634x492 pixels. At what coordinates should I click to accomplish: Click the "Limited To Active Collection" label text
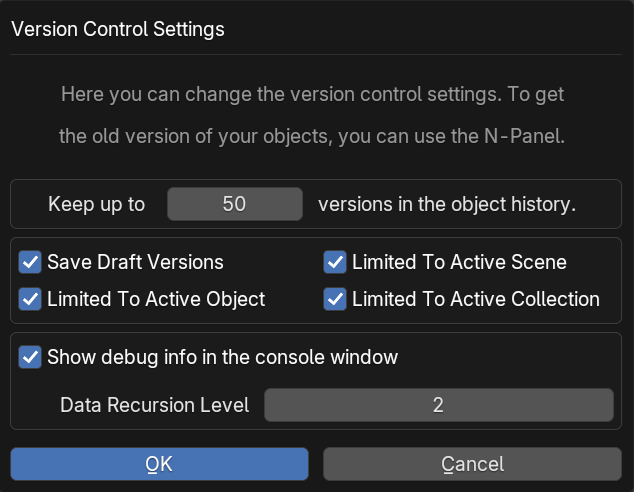coord(476,299)
